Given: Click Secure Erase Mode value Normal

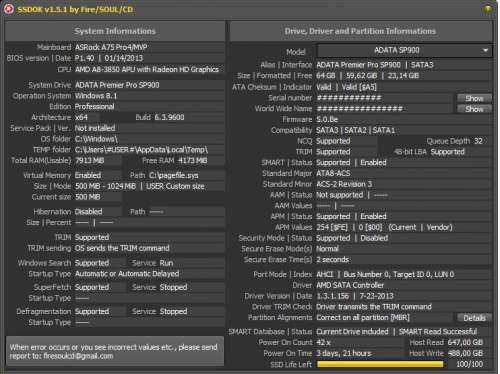Looking at the screenshot, I should pyautogui.click(x=327, y=249).
